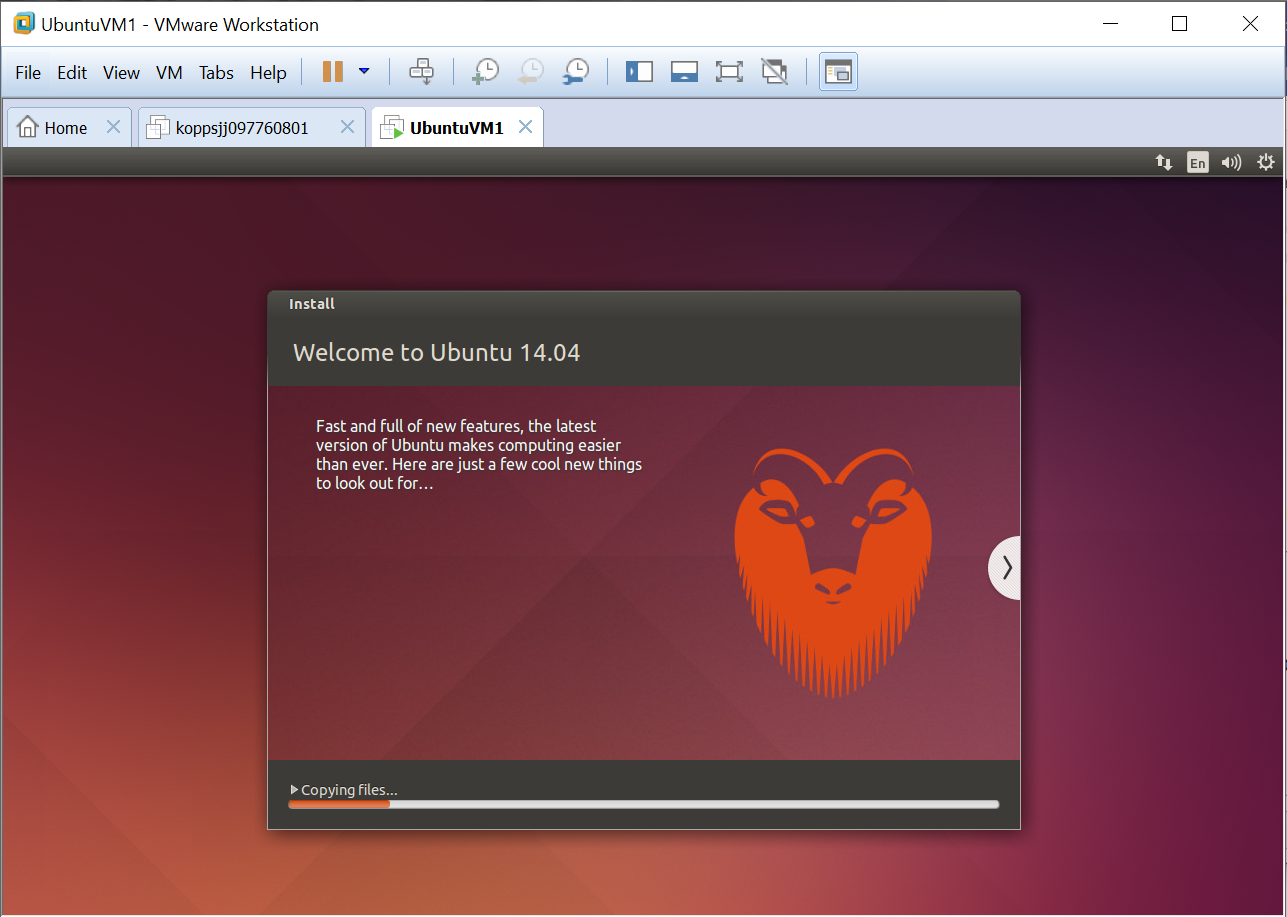This screenshot has width=1287, height=917.
Task: Click the installation progress bar
Action: tap(643, 803)
